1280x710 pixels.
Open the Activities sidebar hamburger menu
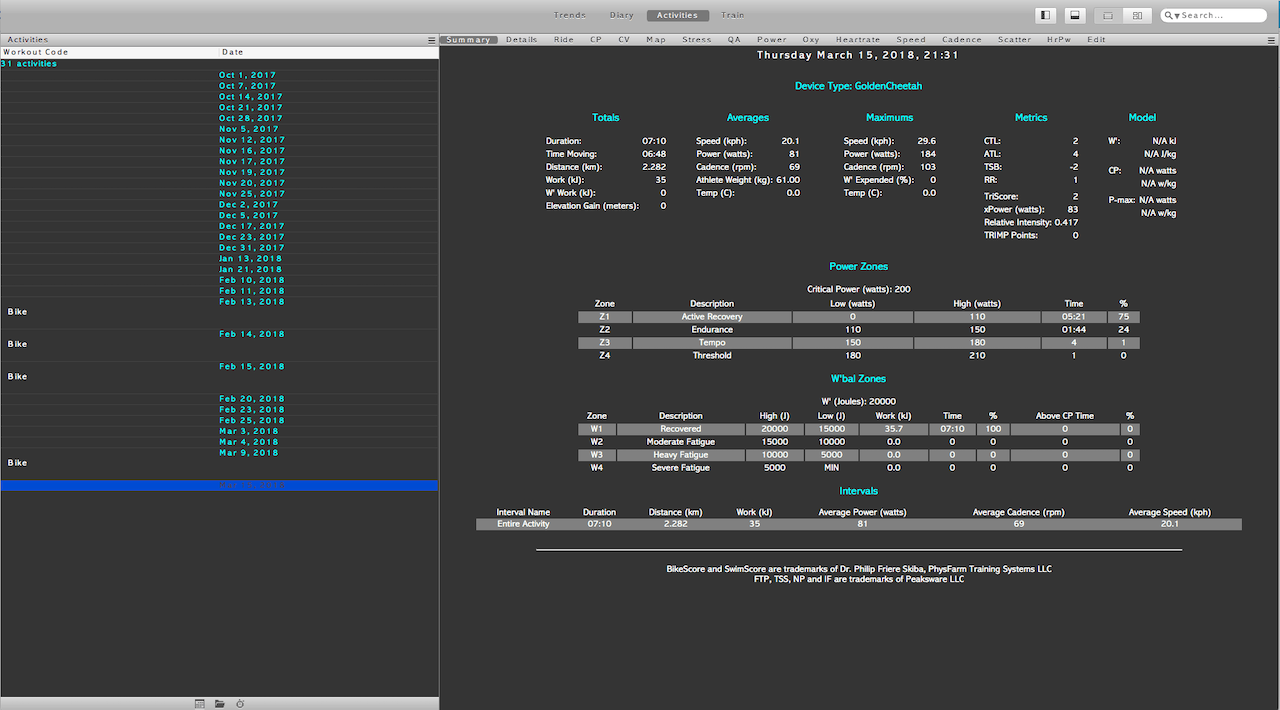click(431, 40)
